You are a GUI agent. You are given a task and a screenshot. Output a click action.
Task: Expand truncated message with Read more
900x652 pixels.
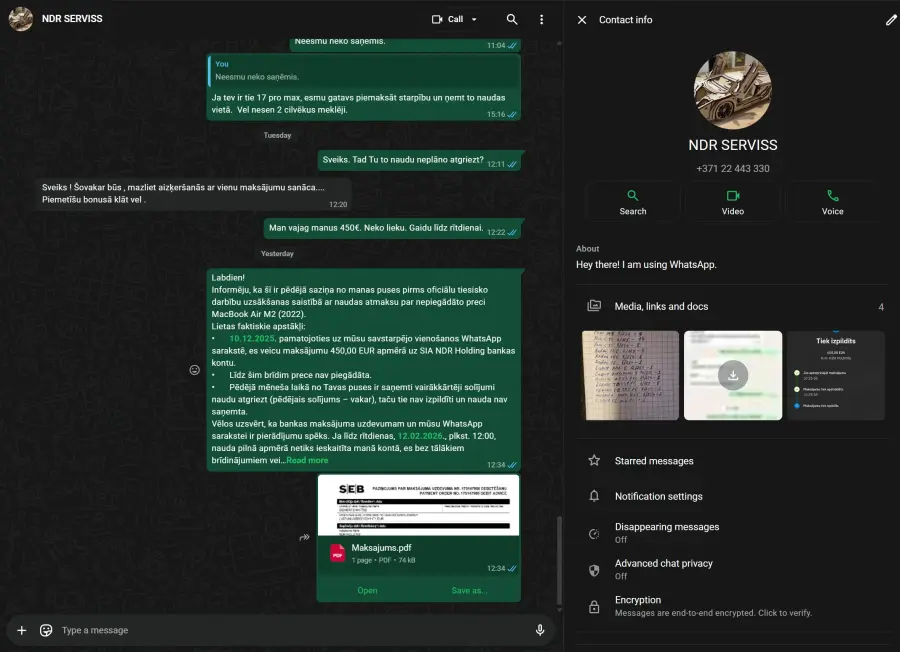coord(307,460)
